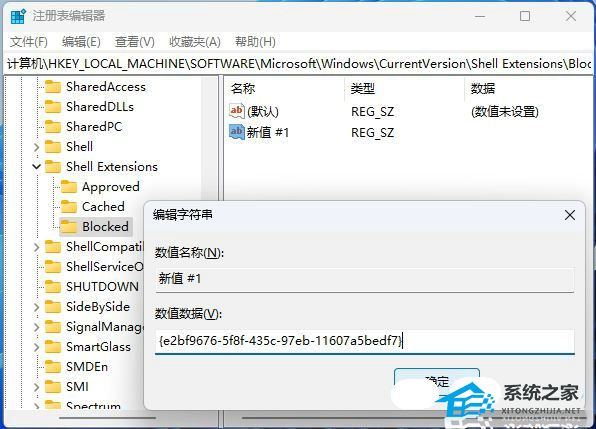The height and width of the screenshot is (429, 596).
Task: Click the registry path address bar
Action: 298,64
